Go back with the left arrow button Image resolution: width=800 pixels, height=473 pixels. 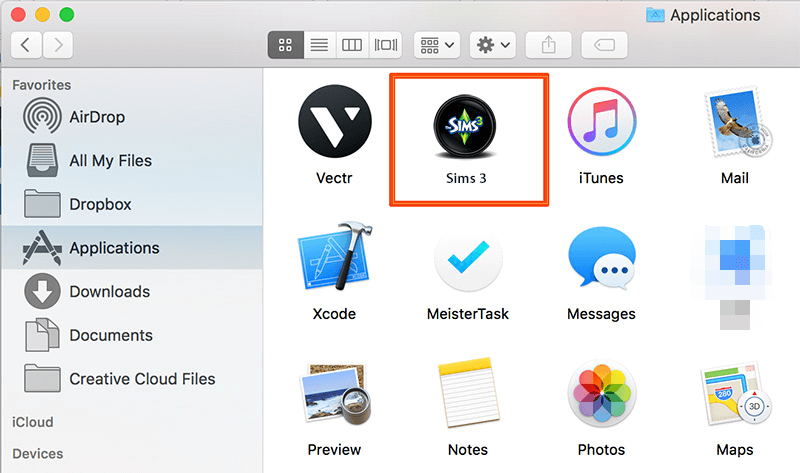click(x=26, y=45)
